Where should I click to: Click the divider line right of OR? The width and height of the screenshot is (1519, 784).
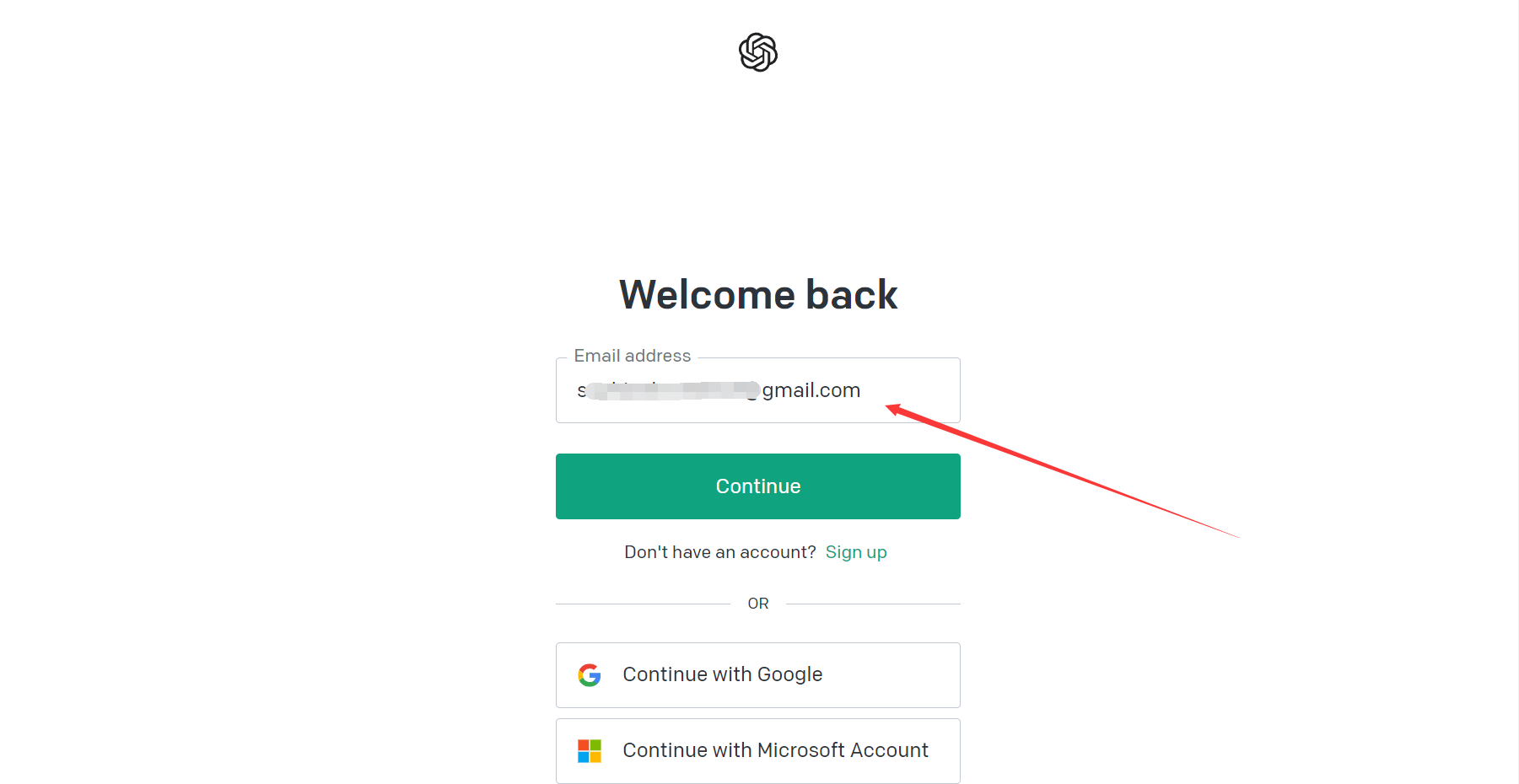pyautogui.click(x=873, y=604)
